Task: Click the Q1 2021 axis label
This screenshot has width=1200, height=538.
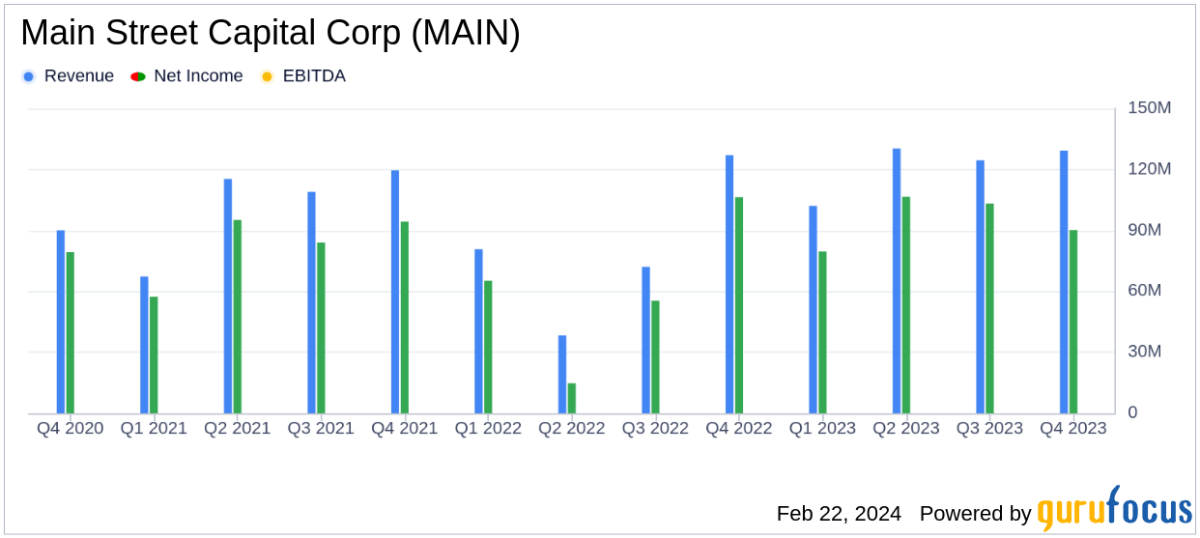Action: point(154,428)
